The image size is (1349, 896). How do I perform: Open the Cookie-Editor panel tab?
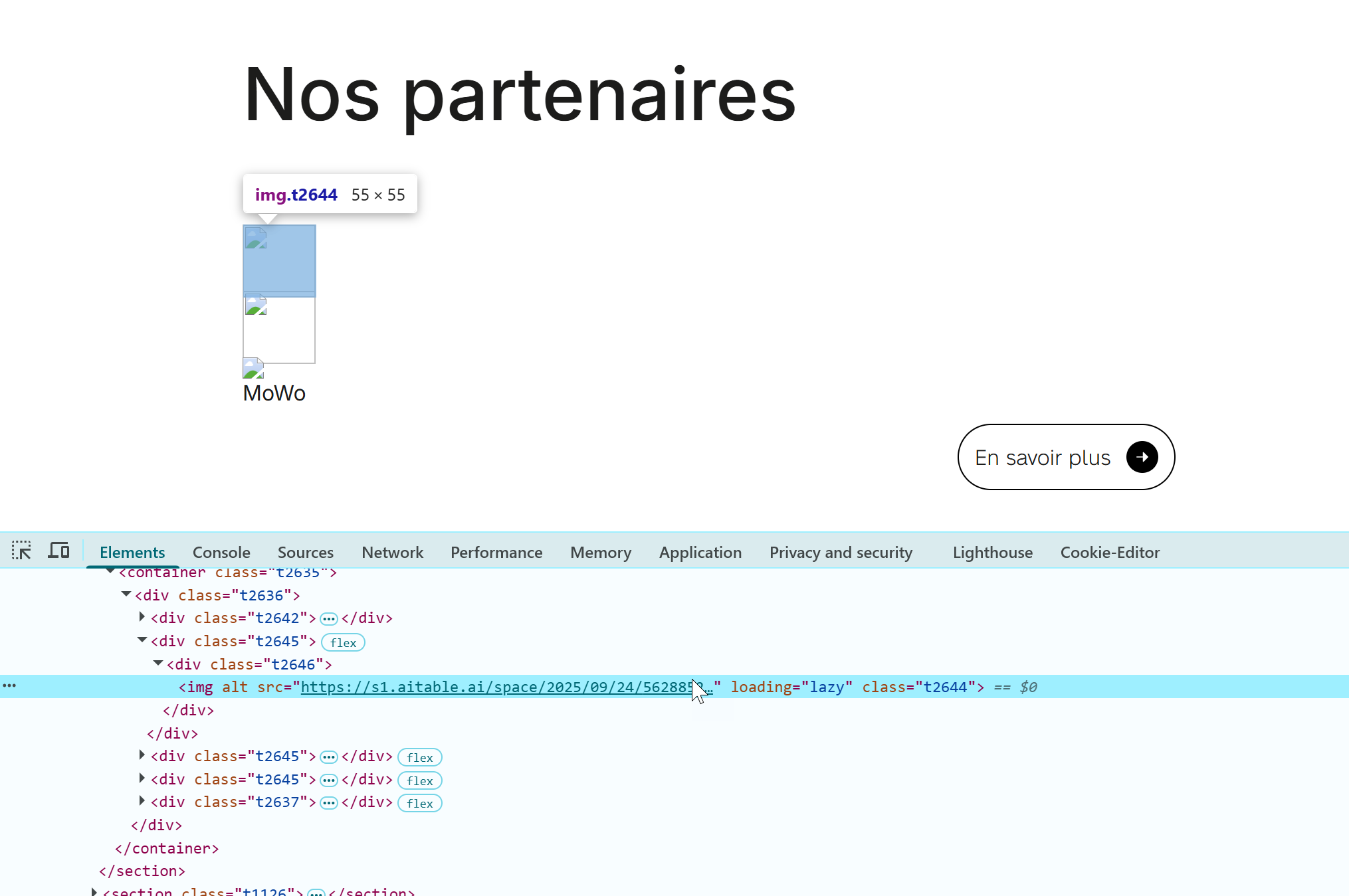click(1109, 552)
